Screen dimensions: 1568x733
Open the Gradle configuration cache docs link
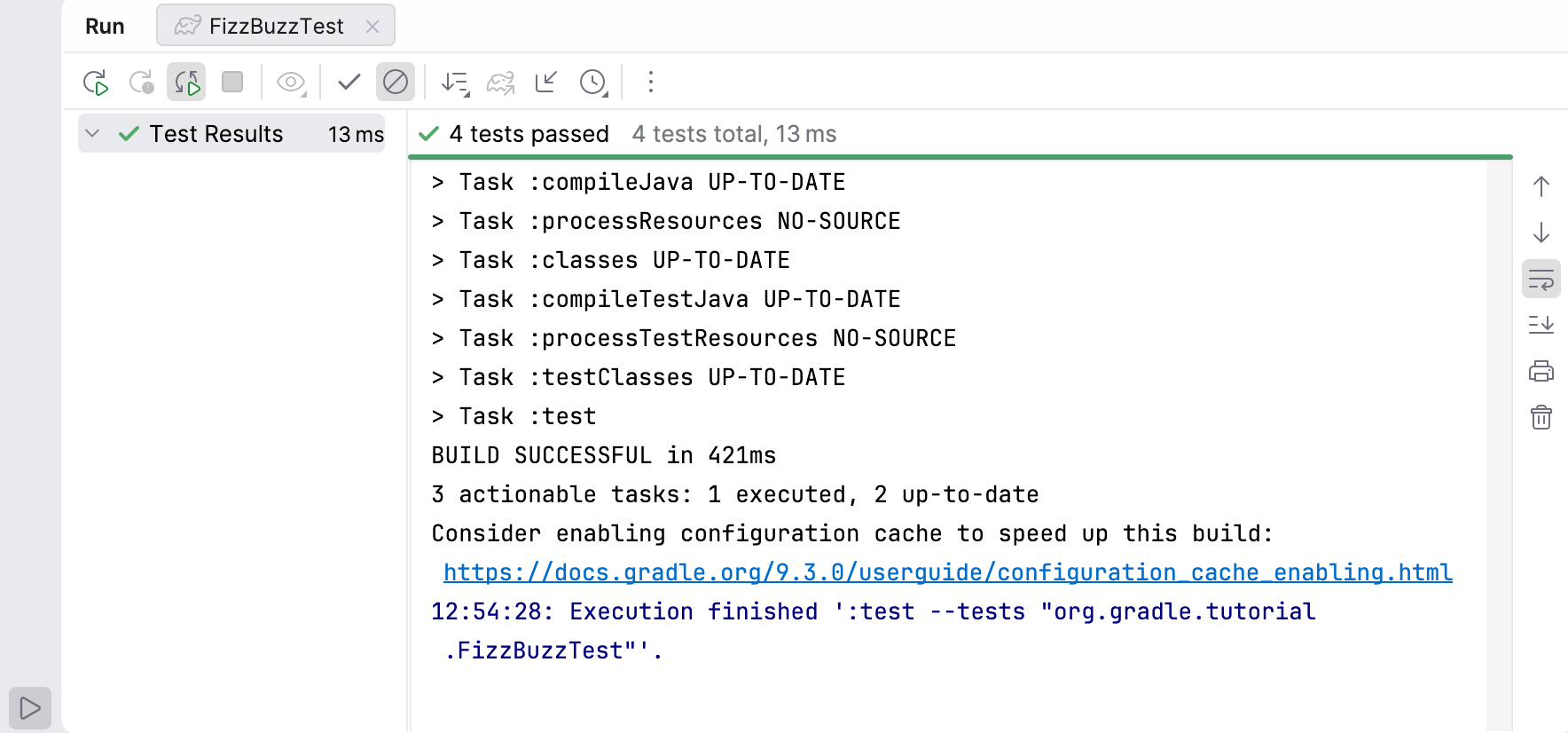(948, 572)
